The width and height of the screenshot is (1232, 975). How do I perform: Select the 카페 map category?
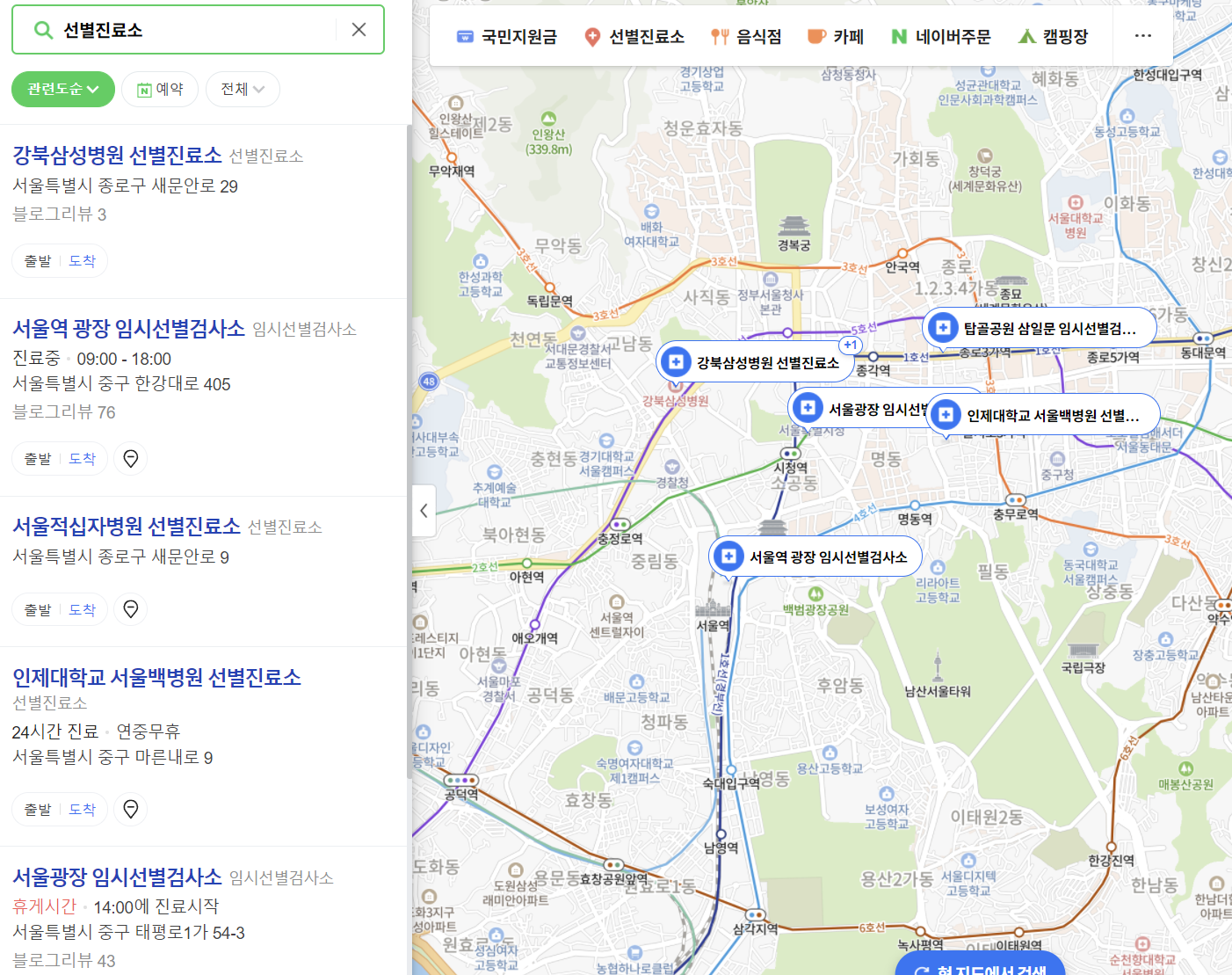pyautogui.click(x=836, y=36)
